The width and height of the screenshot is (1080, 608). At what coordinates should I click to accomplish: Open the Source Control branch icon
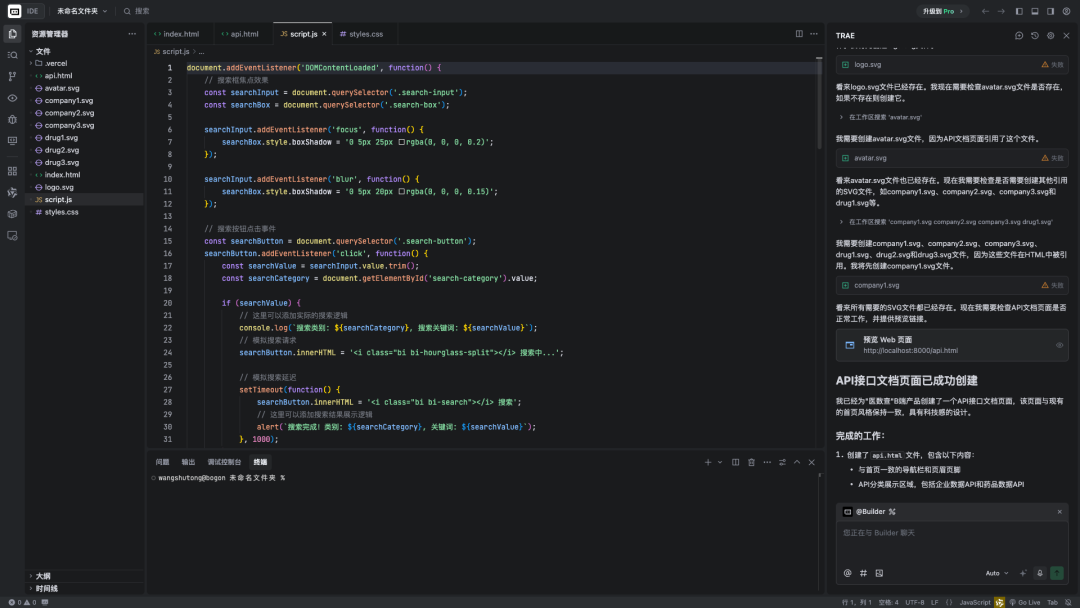12,76
